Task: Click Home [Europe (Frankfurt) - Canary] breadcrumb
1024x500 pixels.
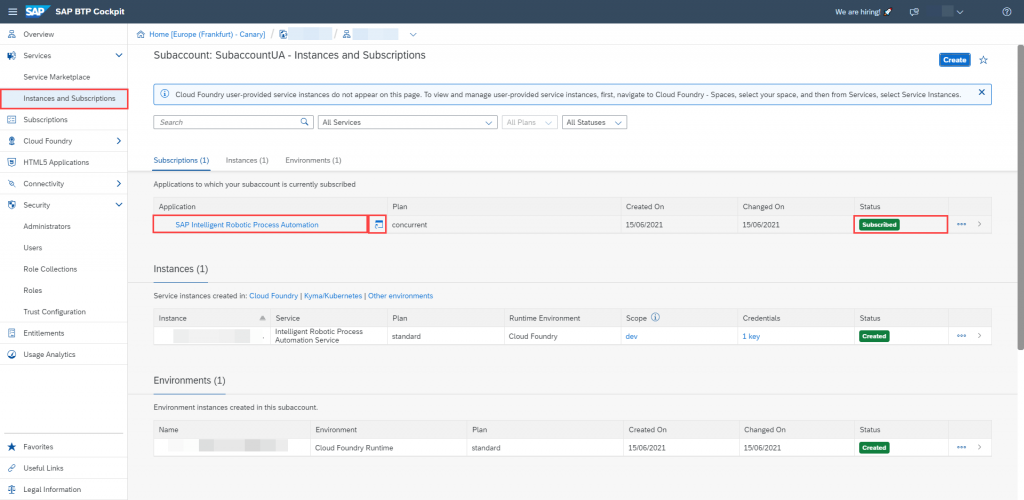Action: tap(206, 35)
